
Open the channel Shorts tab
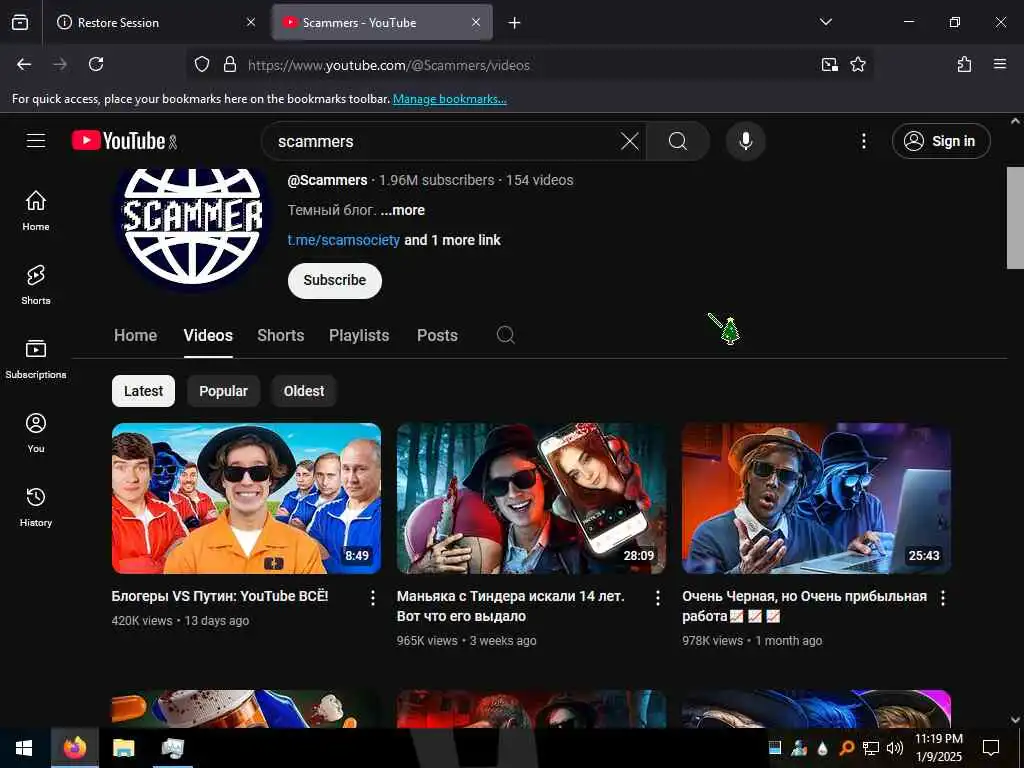tap(281, 335)
